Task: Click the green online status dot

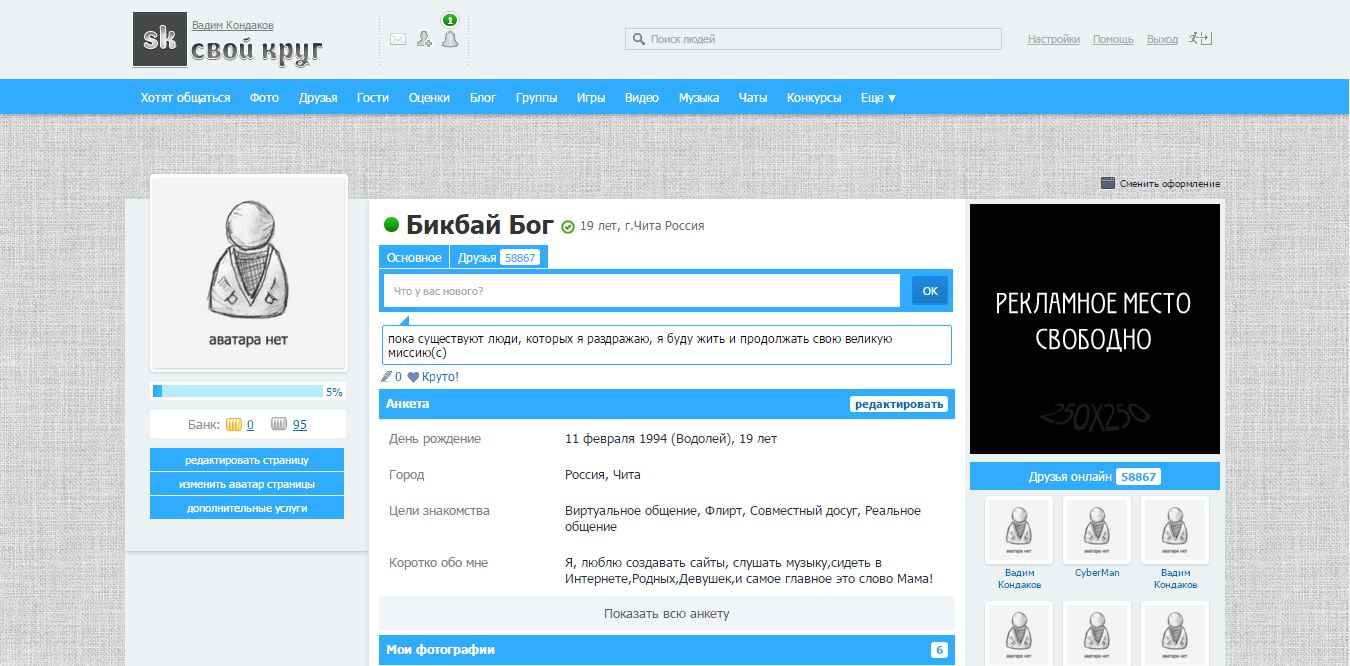Action: [392, 225]
